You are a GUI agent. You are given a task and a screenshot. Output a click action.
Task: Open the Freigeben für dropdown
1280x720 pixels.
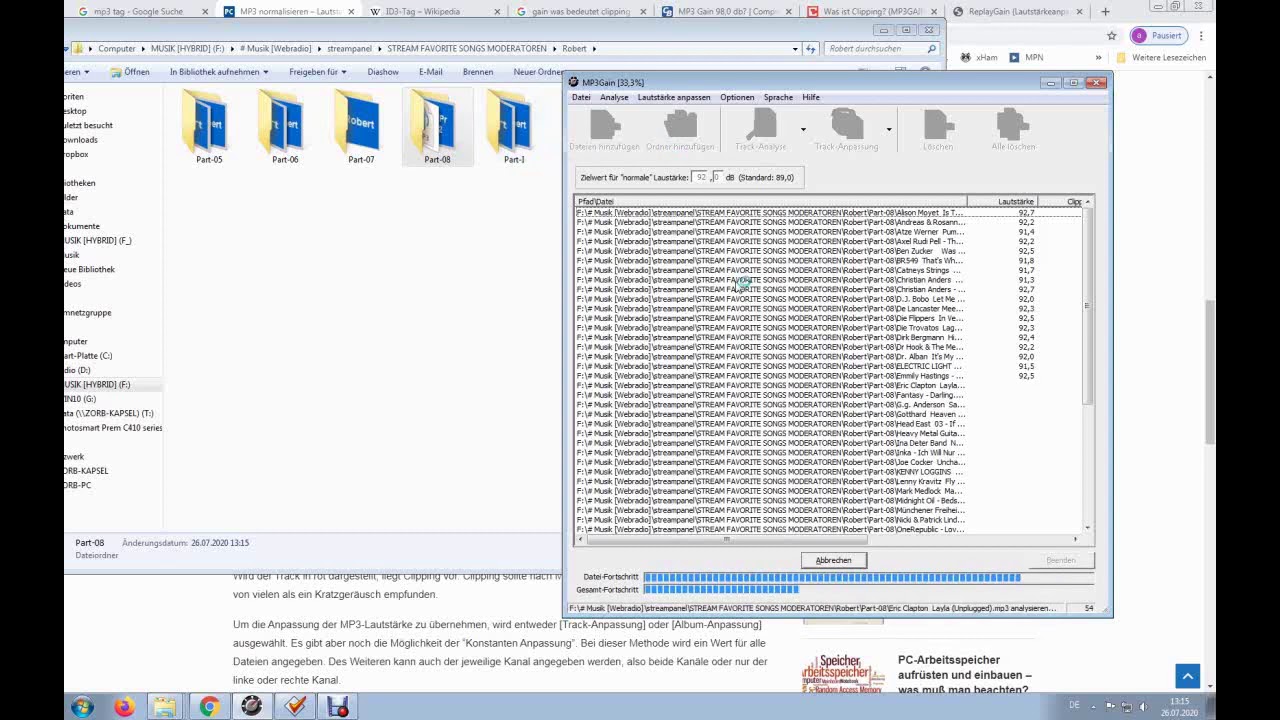[318, 72]
